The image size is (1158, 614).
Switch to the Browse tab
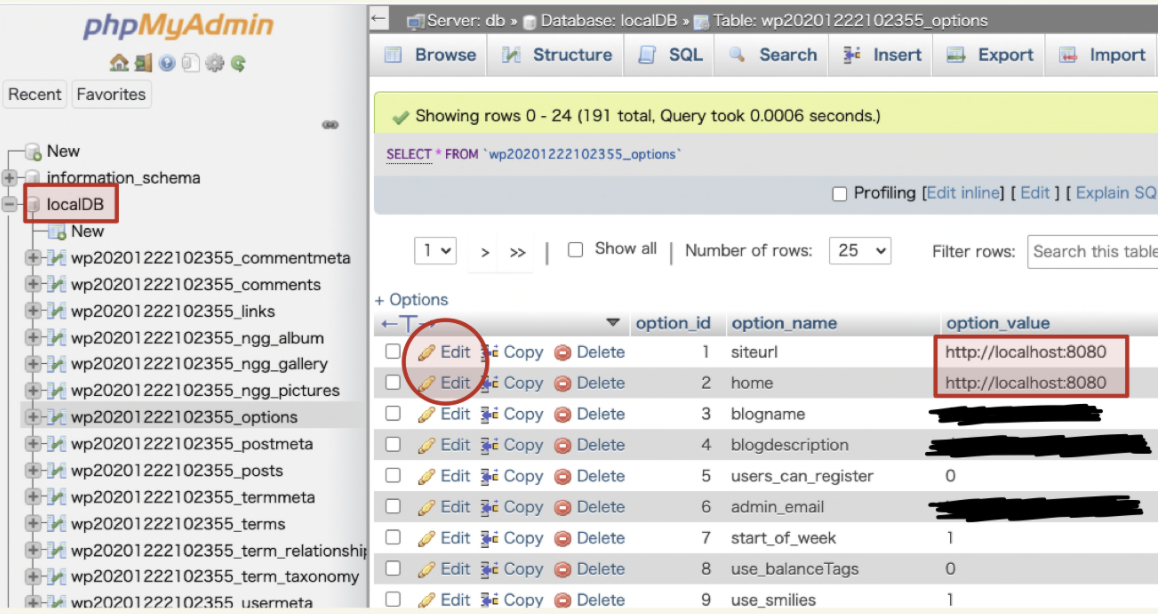coord(430,55)
